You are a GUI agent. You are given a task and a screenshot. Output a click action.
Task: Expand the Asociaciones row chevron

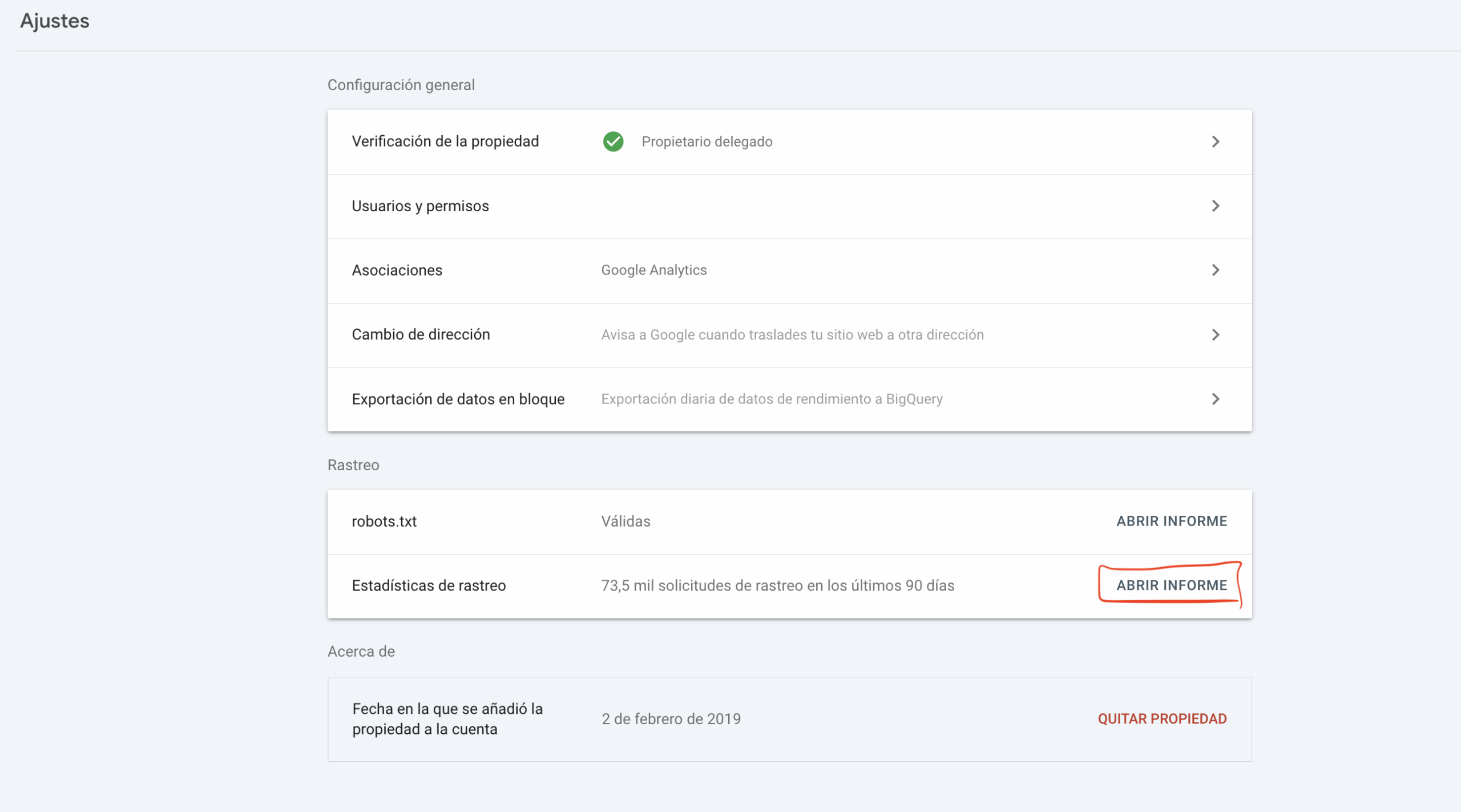(x=1215, y=270)
